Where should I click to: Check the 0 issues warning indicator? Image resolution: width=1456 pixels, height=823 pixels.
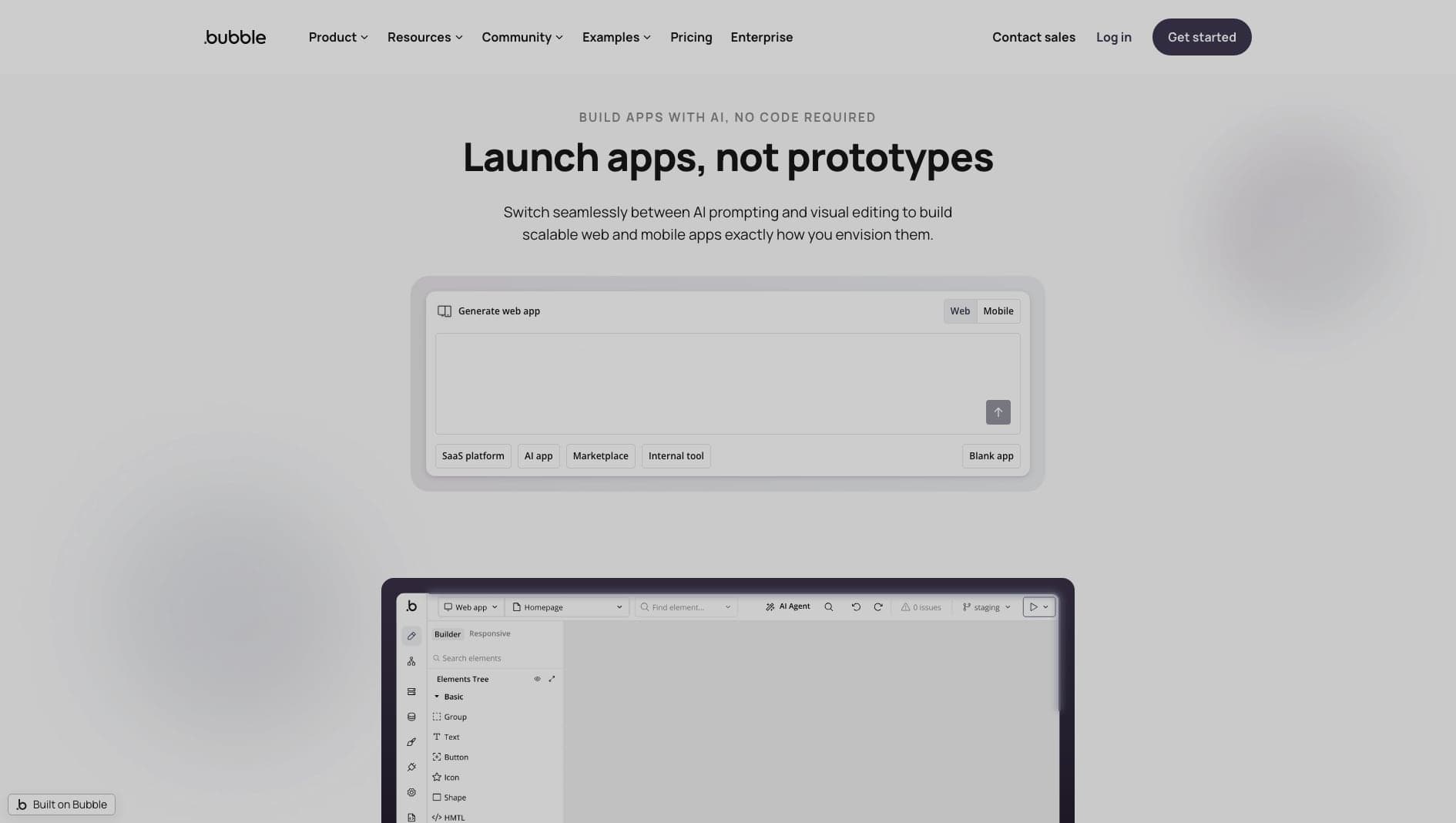tap(921, 607)
